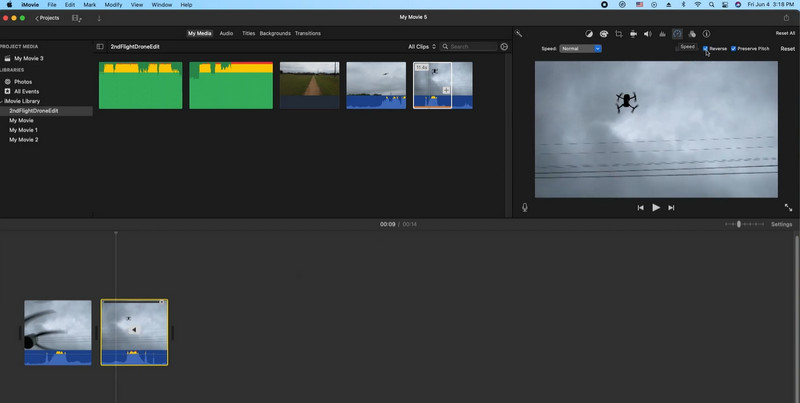Click the Speed speedometer icon

[677, 34]
